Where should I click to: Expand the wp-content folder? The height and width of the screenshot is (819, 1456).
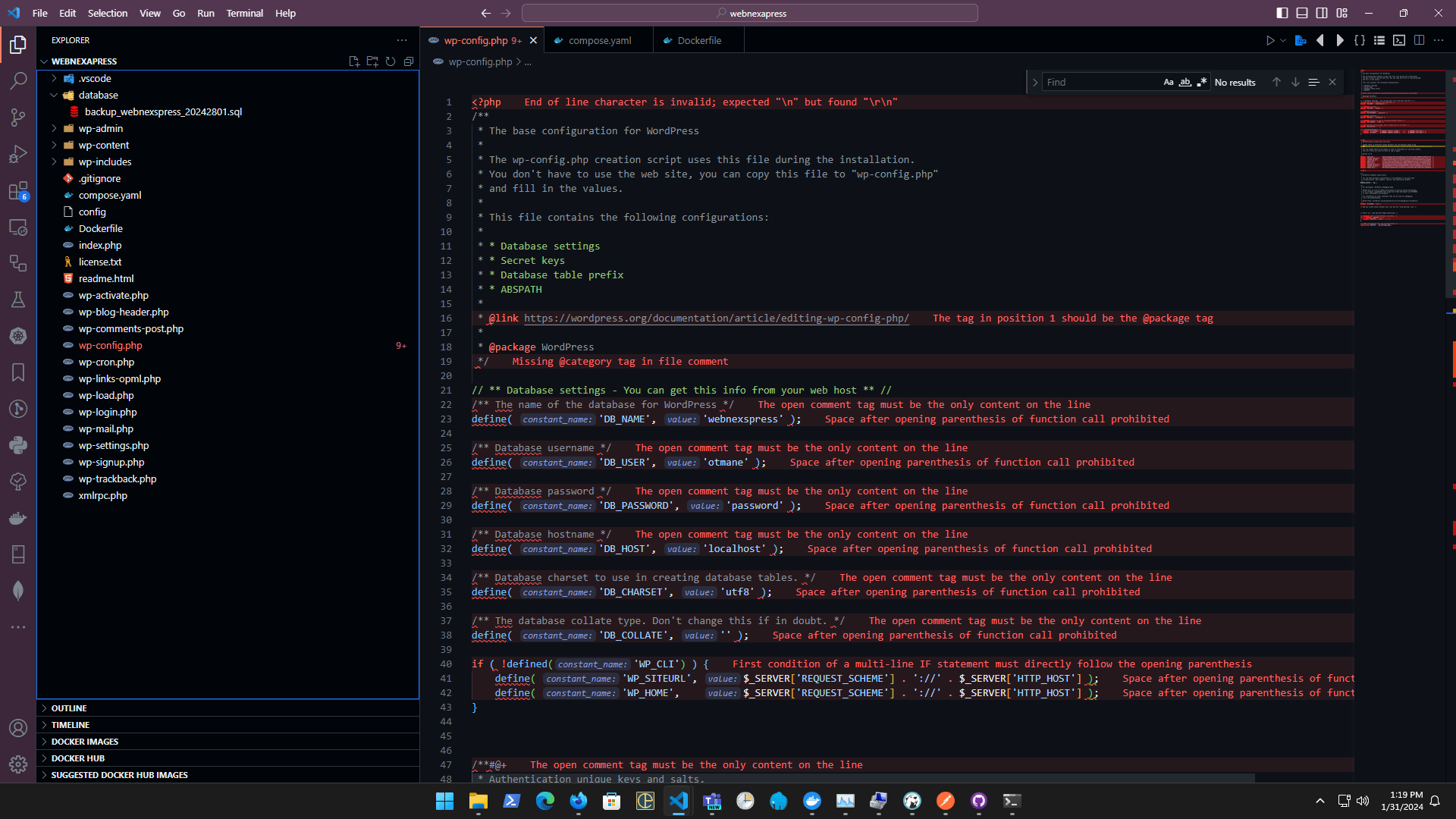tap(103, 145)
